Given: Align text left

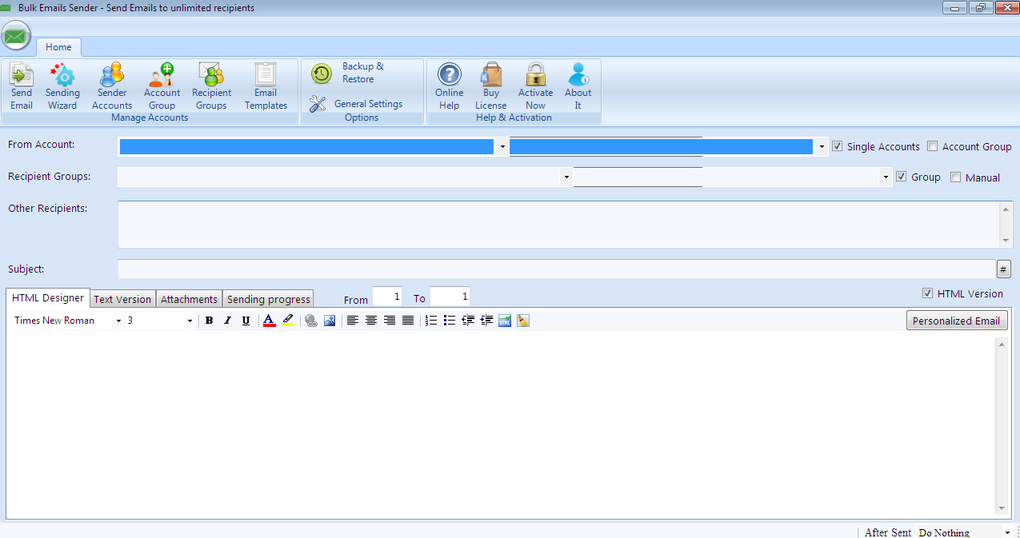Looking at the screenshot, I should click(x=353, y=320).
